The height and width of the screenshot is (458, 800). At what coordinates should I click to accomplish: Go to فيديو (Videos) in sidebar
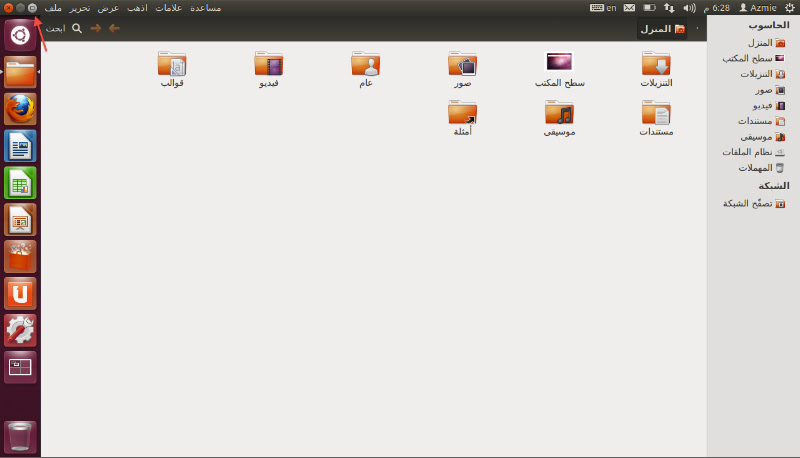[768, 105]
